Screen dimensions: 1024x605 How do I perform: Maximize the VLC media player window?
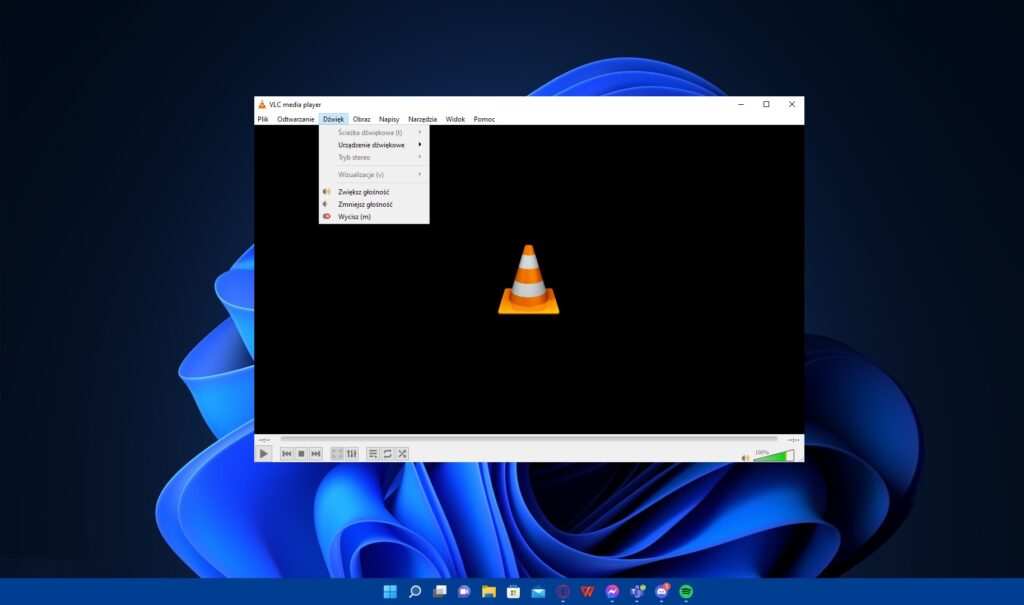[767, 105]
